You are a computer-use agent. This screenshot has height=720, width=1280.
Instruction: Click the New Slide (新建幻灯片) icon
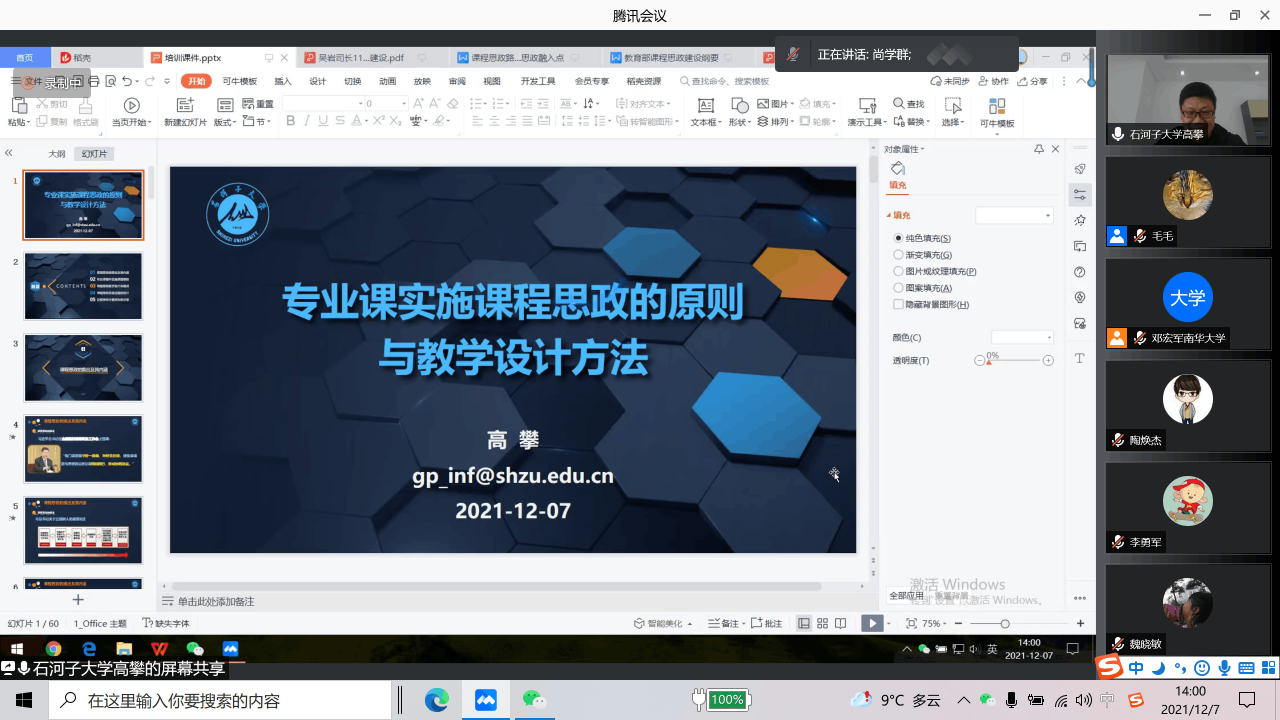184,106
